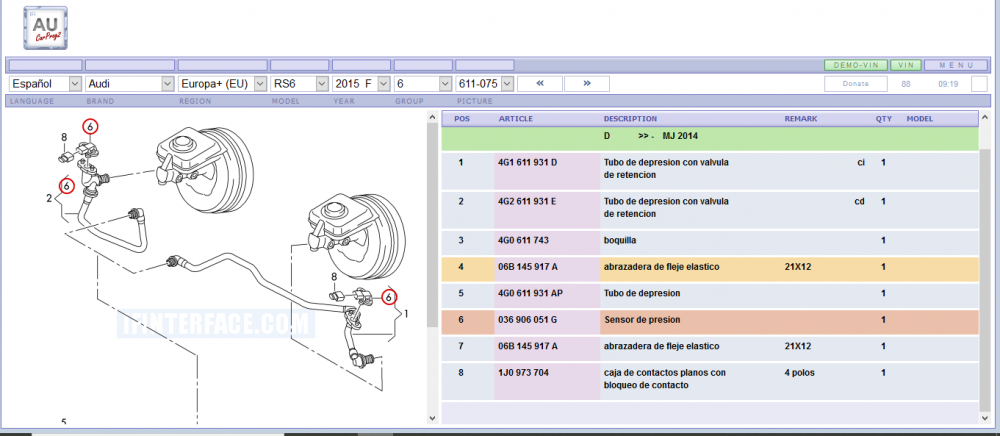Image resolution: width=1000 pixels, height=436 pixels.
Task: Click the VIN button
Action: [906, 65]
